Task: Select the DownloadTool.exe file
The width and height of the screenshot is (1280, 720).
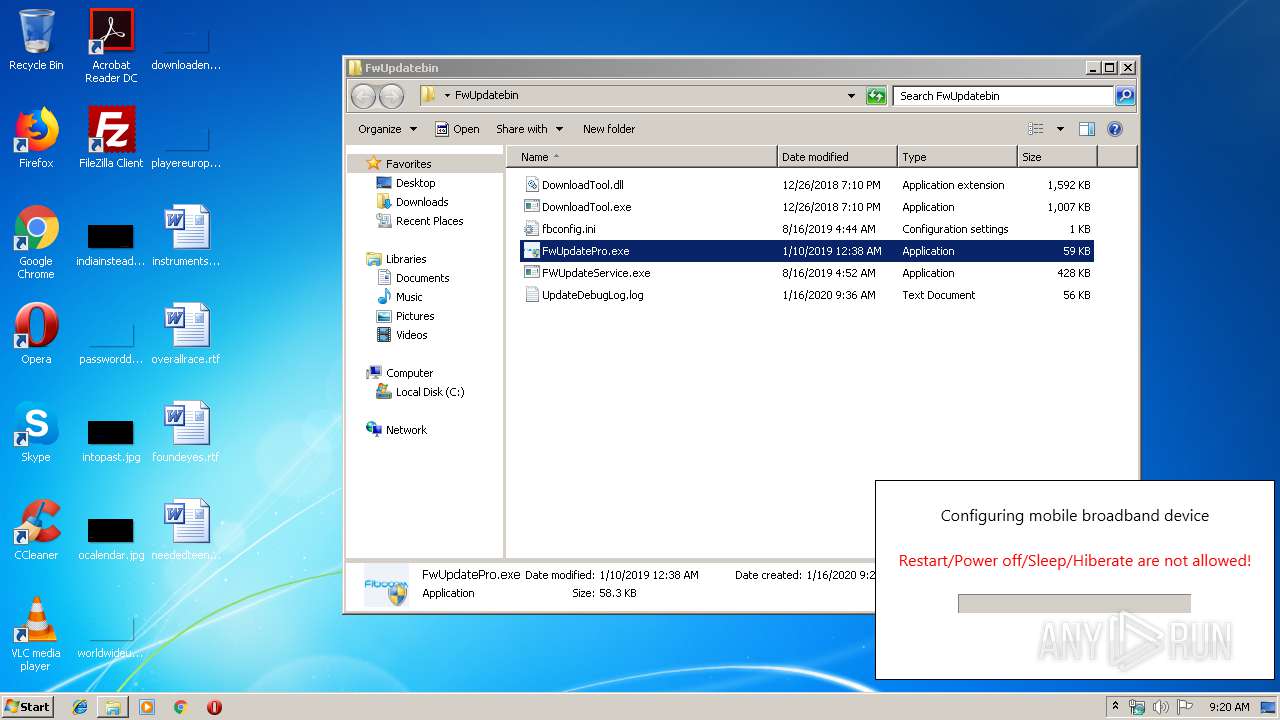Action: pyautogui.click(x=807, y=207)
